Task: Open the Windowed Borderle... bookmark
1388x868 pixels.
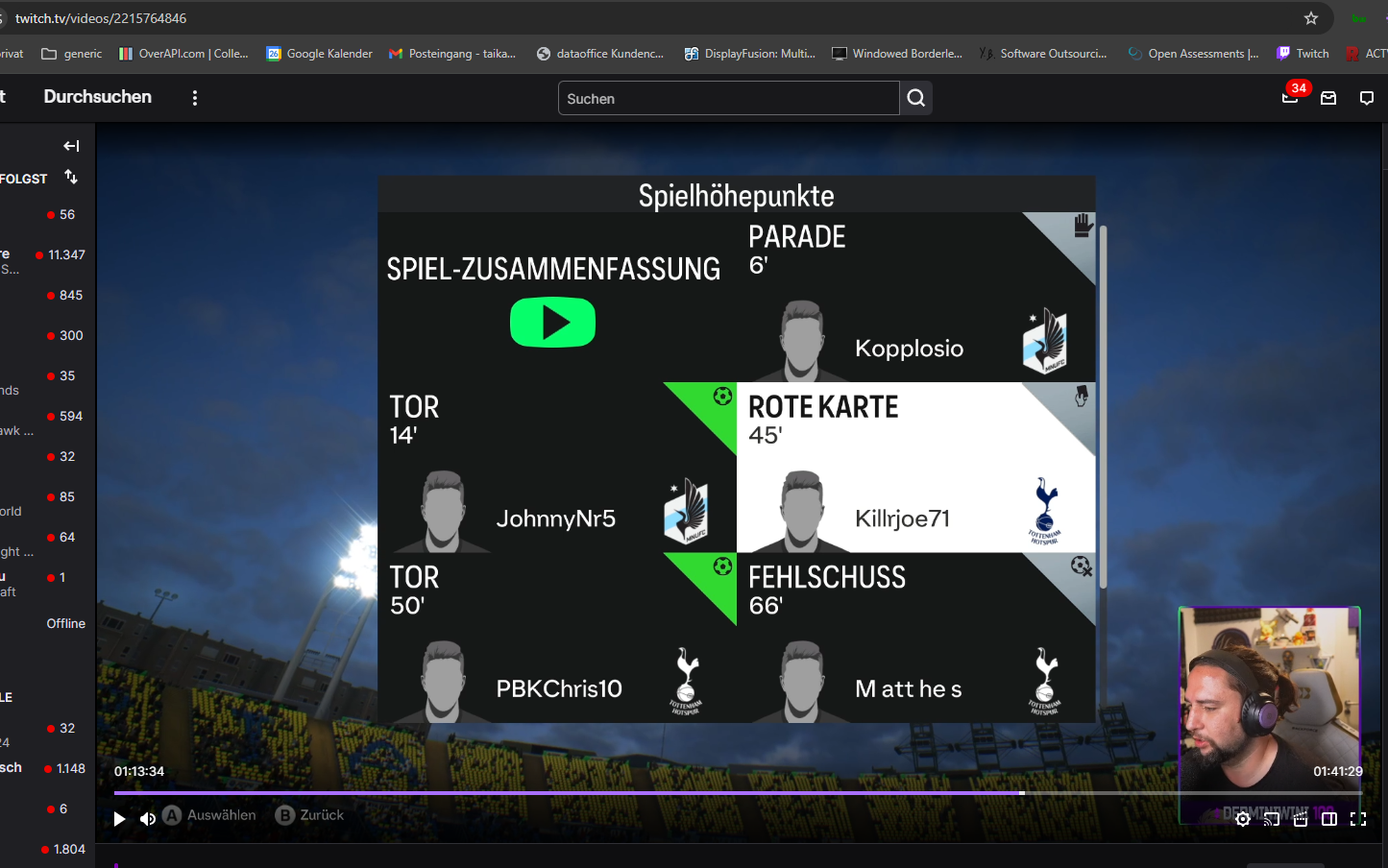Action: pyautogui.click(x=897, y=54)
